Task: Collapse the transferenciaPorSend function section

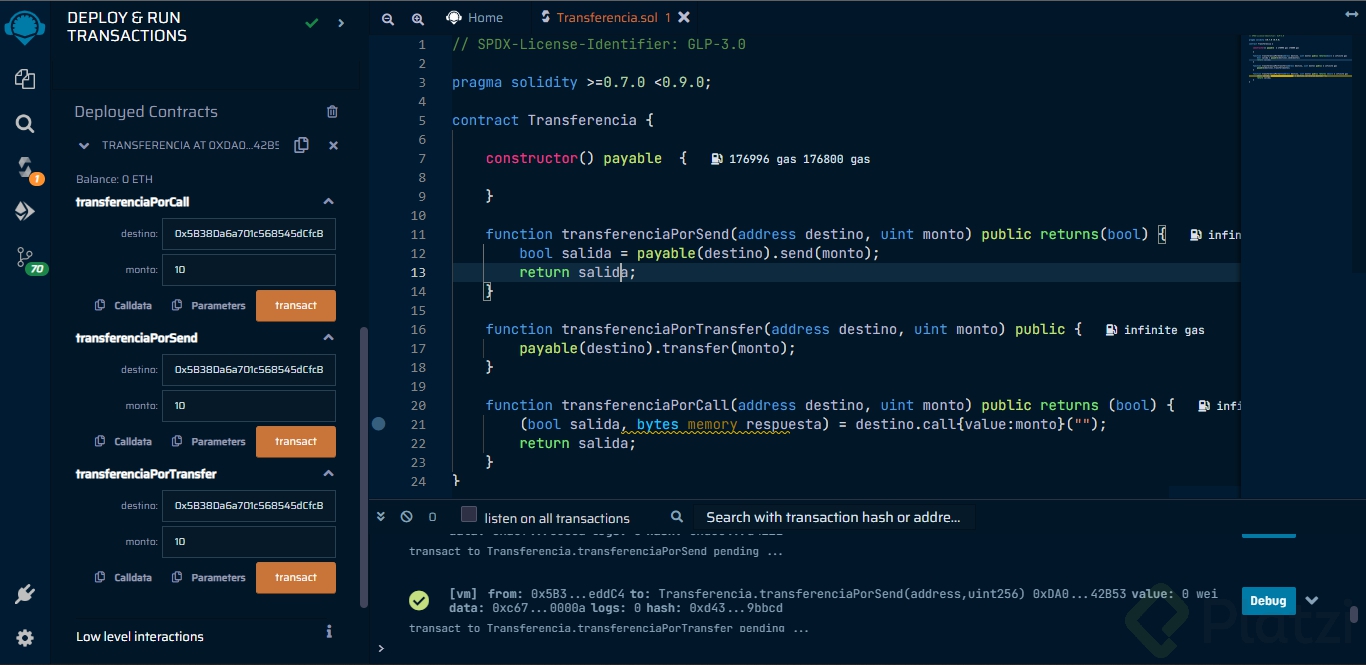Action: (328, 338)
